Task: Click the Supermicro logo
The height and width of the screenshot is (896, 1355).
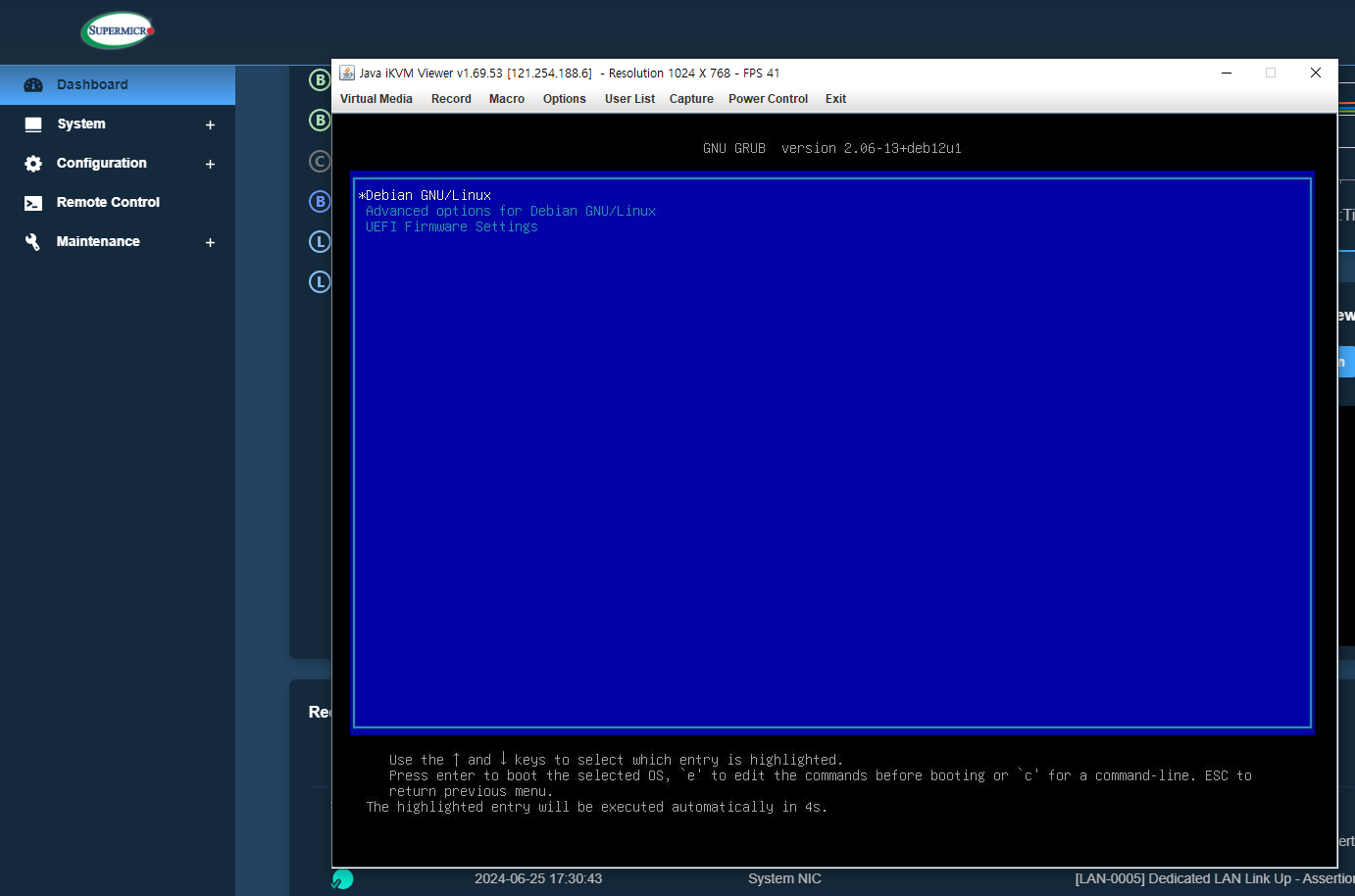Action: (x=118, y=30)
